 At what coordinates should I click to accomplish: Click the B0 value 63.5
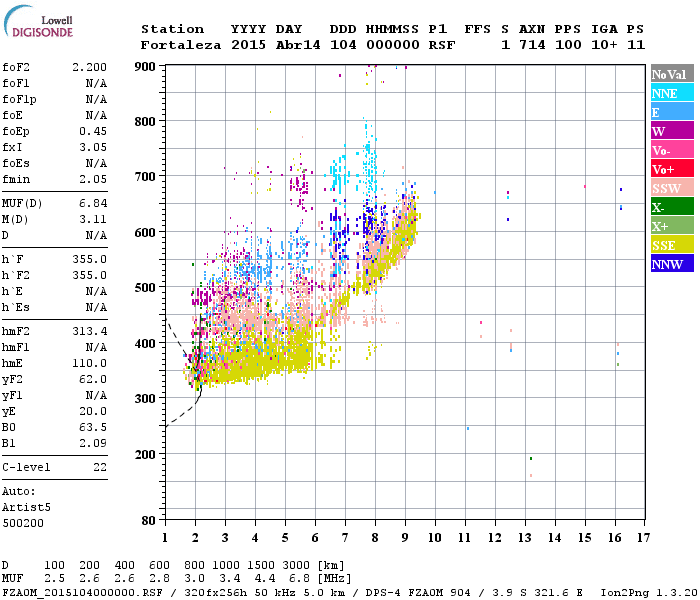point(93,428)
